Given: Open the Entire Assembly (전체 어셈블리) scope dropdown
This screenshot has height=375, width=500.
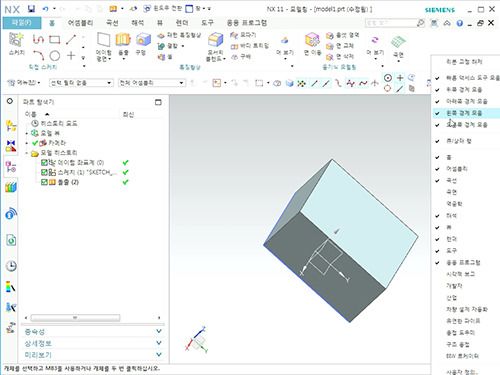Looking at the screenshot, I should [152, 83].
